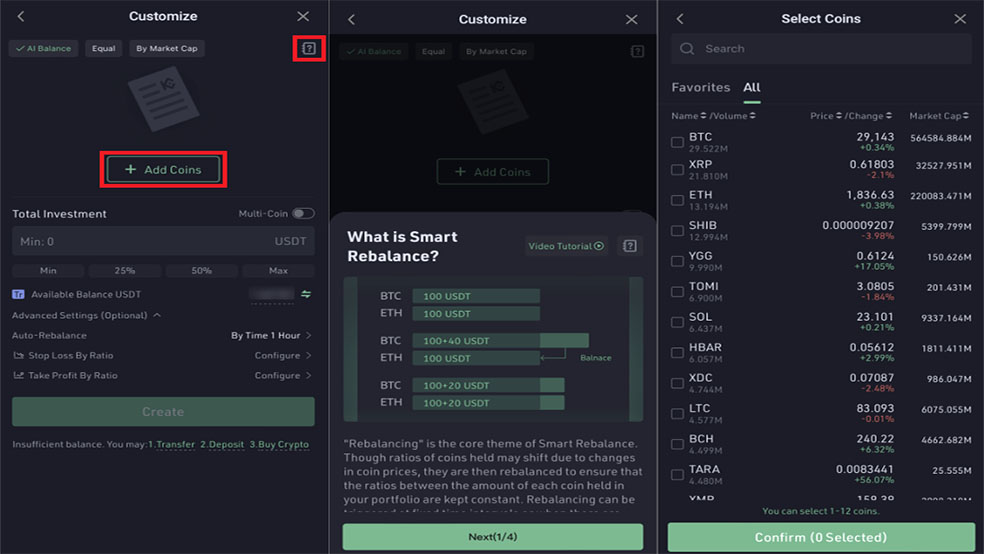The height and width of the screenshot is (554, 984).
Task: Click Next(1/4) tutorial button
Action: (x=493, y=537)
